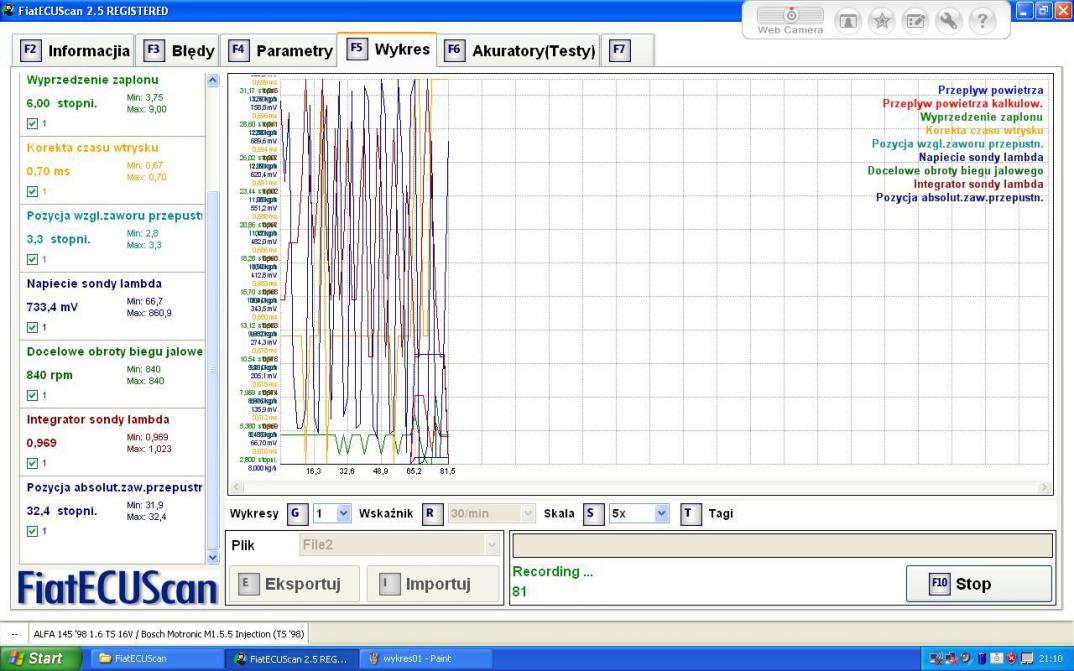This screenshot has height=671, width=1074.
Task: Click the ALFA 145 ECU status bar text
Action: point(169,634)
